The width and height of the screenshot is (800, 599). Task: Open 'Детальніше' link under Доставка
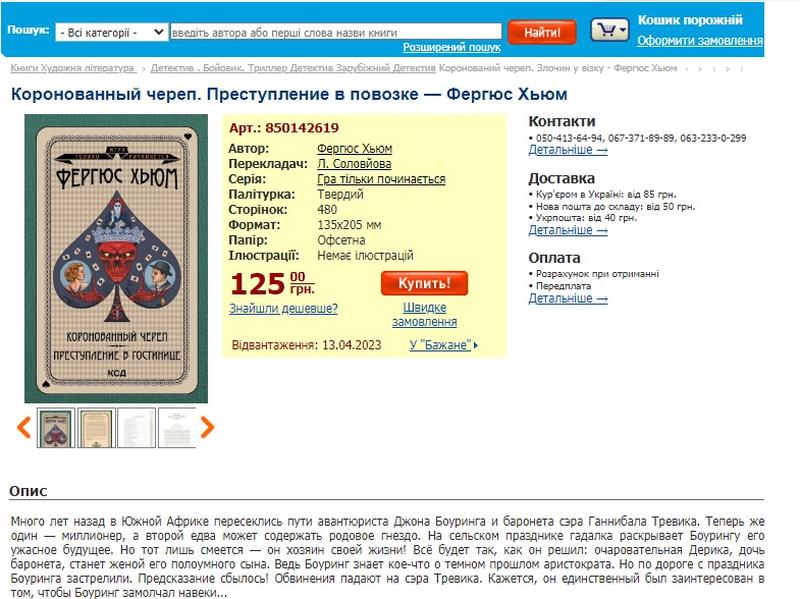tap(568, 230)
